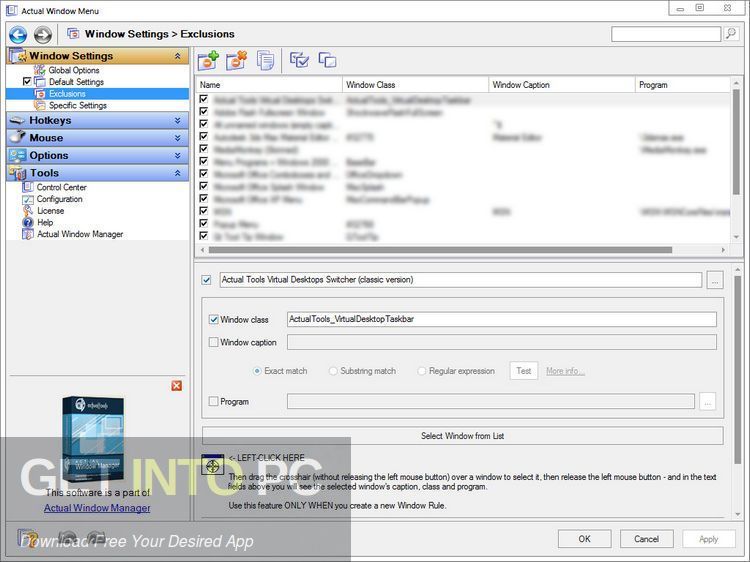
Task: Sort the list by Name column
Action: click(x=269, y=85)
